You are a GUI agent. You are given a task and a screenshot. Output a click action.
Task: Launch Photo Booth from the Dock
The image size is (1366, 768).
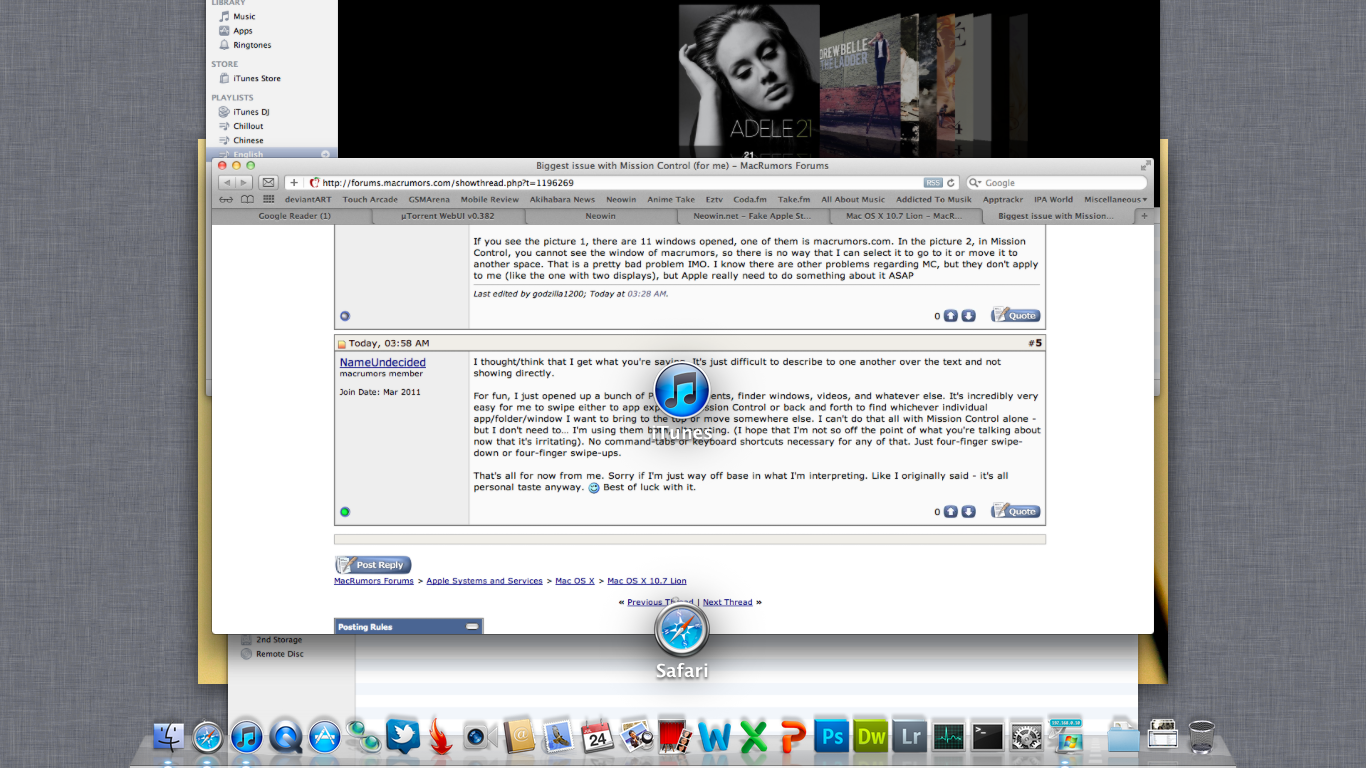coord(675,738)
